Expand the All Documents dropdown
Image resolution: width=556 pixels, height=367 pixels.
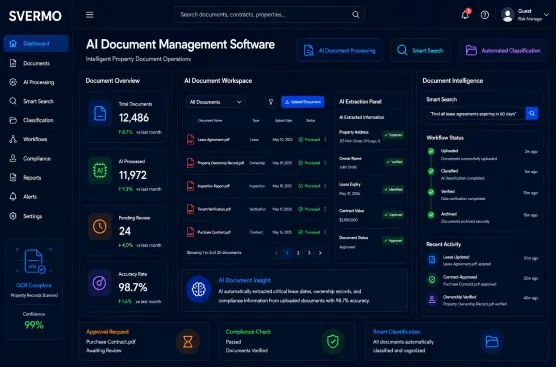pyautogui.click(x=215, y=102)
